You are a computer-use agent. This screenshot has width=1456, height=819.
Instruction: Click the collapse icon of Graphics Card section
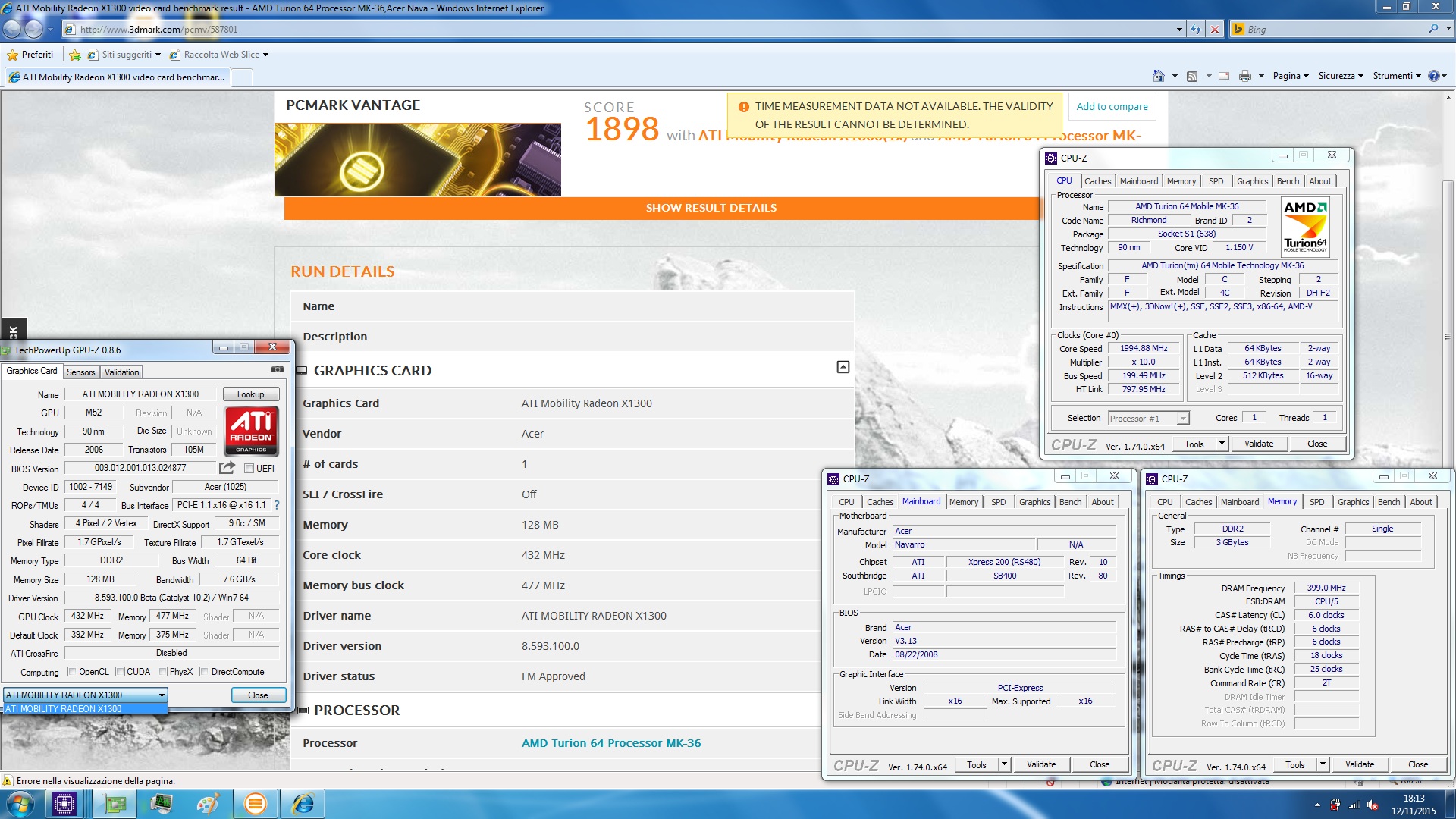[843, 367]
